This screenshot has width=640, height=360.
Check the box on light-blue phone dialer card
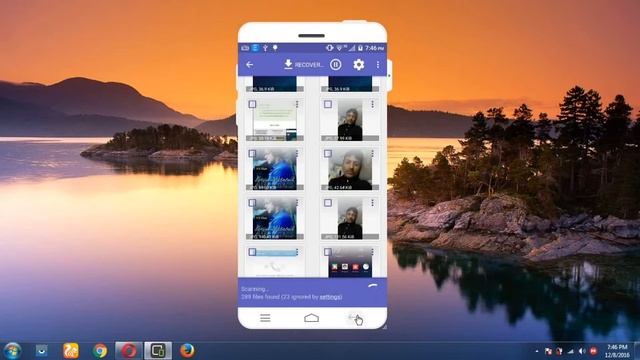pyautogui.click(x=252, y=252)
